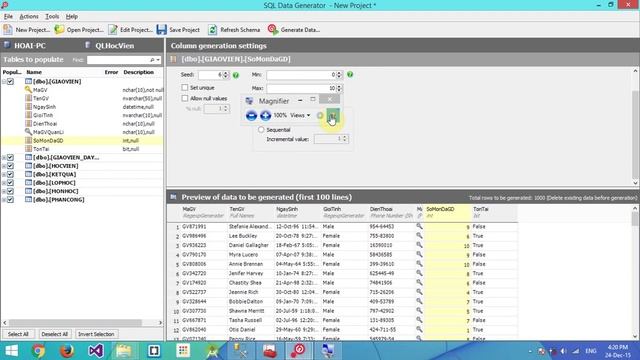Screen dimensions: 640x360
Task: Zoom in with Magnifier plus button
Action: (x=265, y=116)
